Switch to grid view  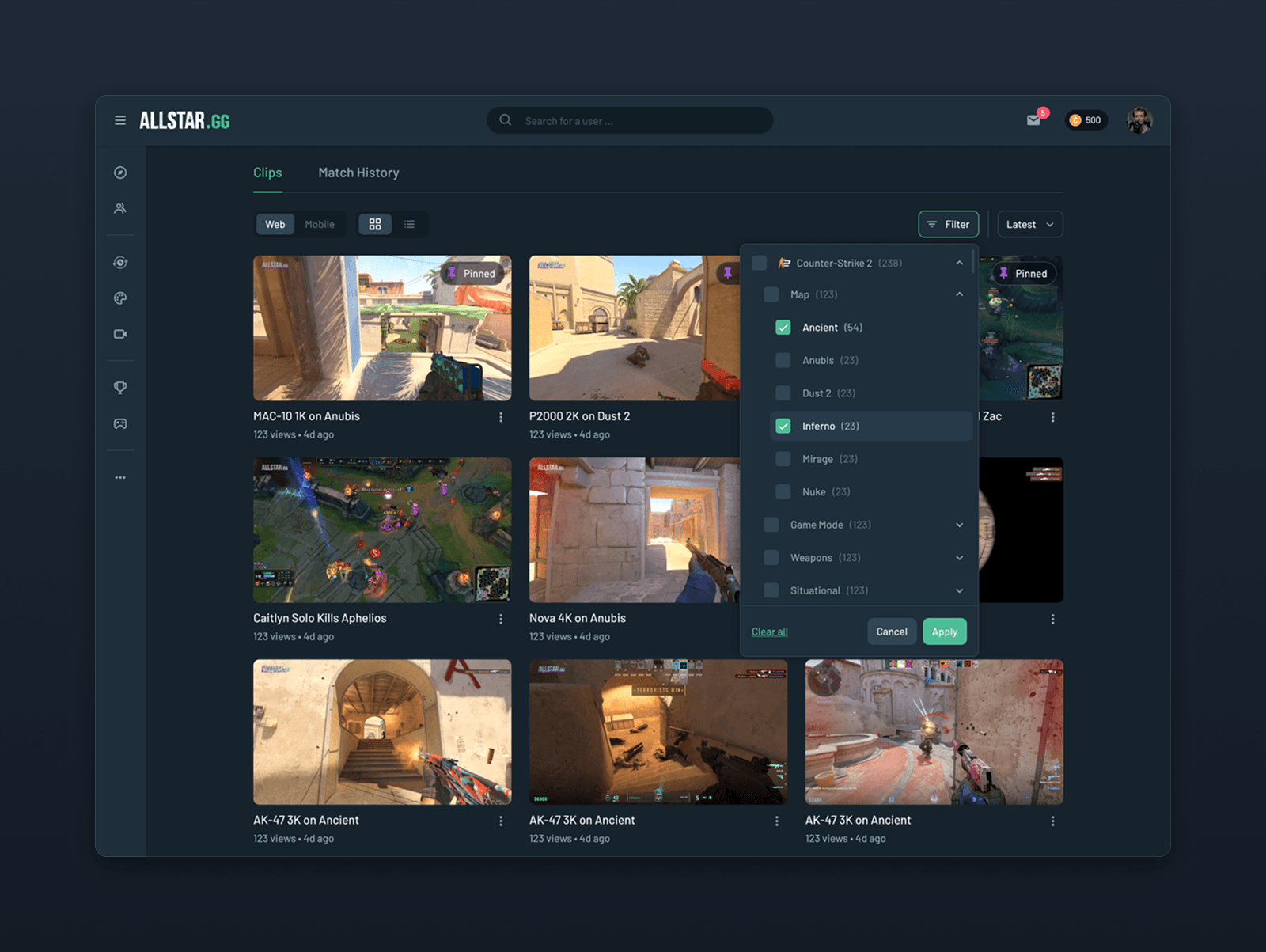click(375, 224)
